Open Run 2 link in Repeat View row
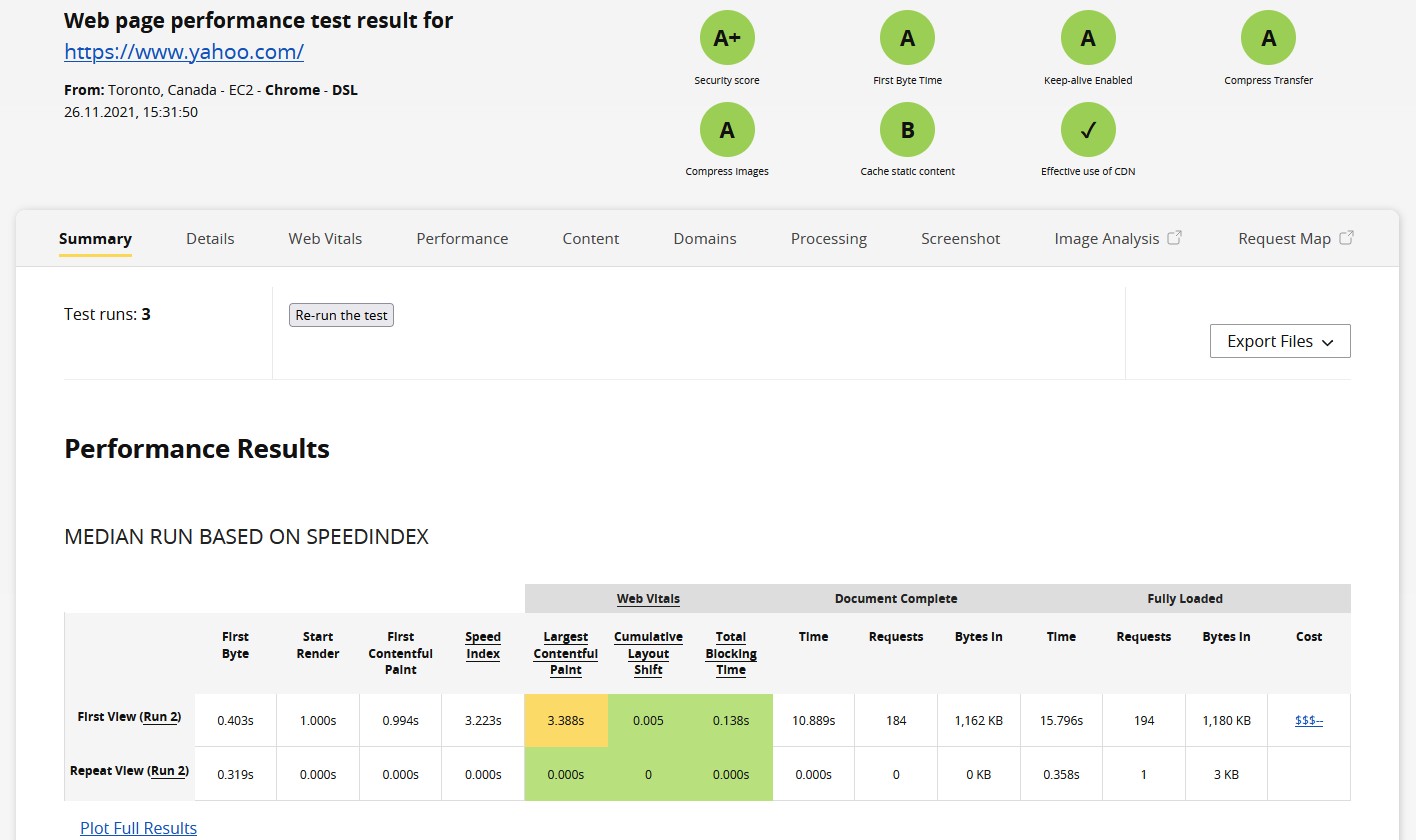The image size is (1416, 840). tap(168, 771)
